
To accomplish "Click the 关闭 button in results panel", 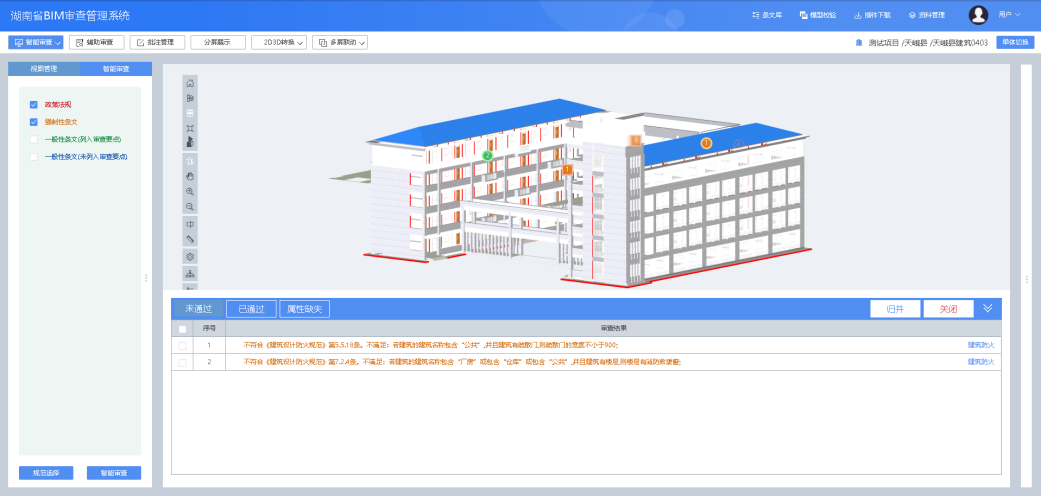I will point(948,309).
